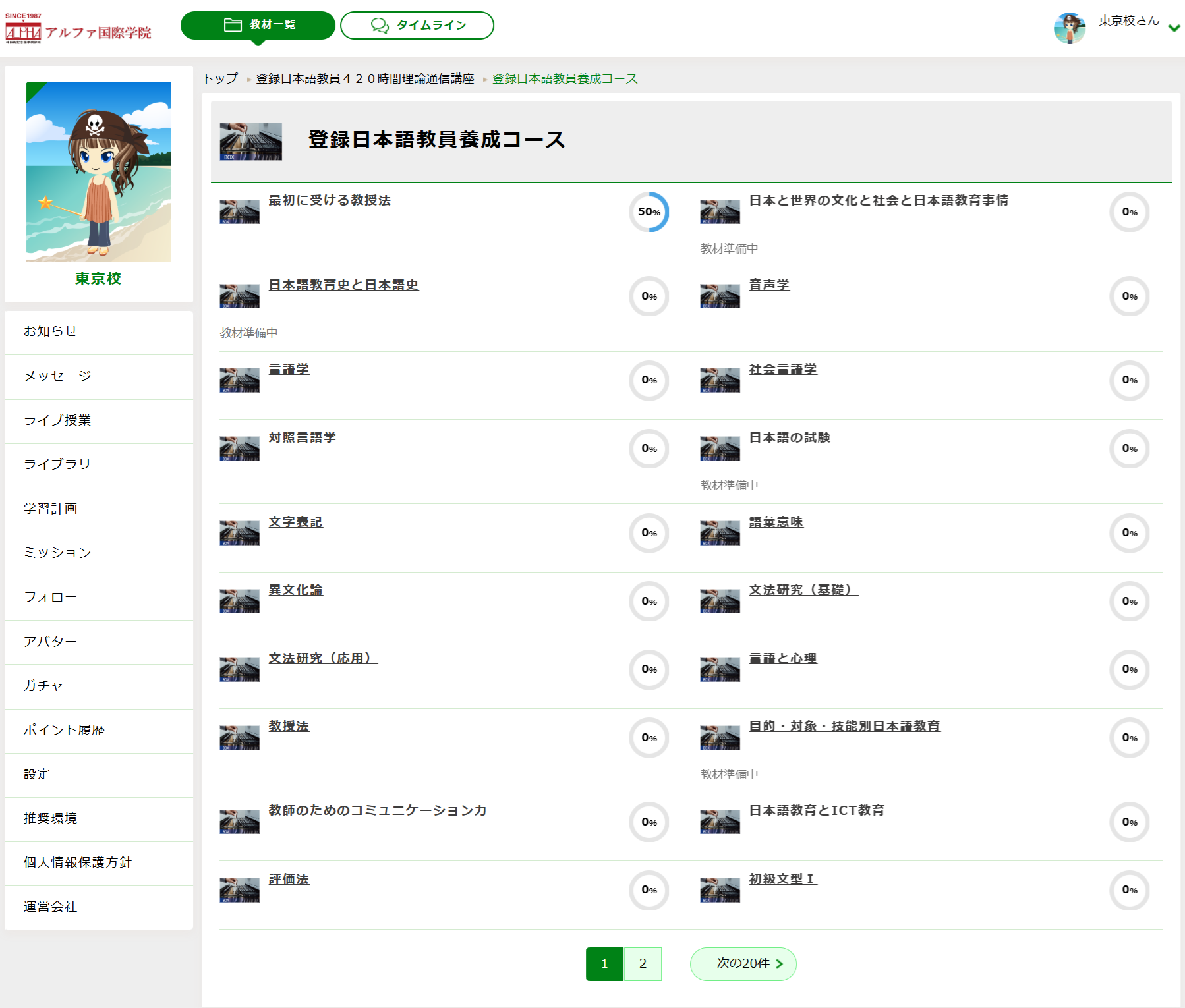
Task: Open 言語学 course link
Action: coord(289,369)
